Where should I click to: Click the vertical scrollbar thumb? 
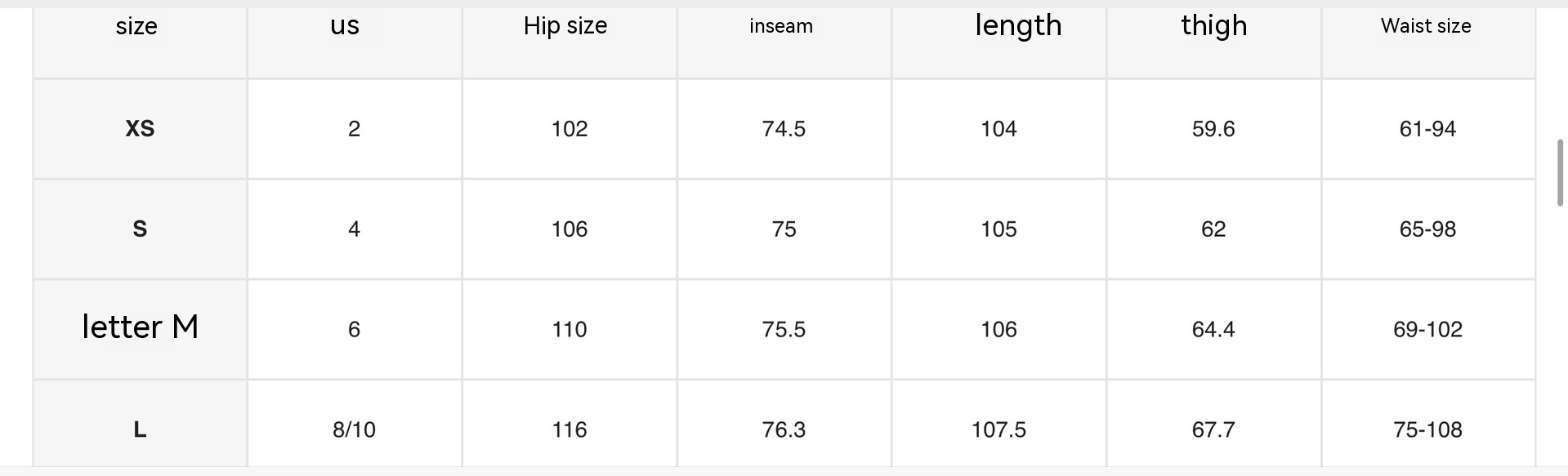tap(1560, 172)
